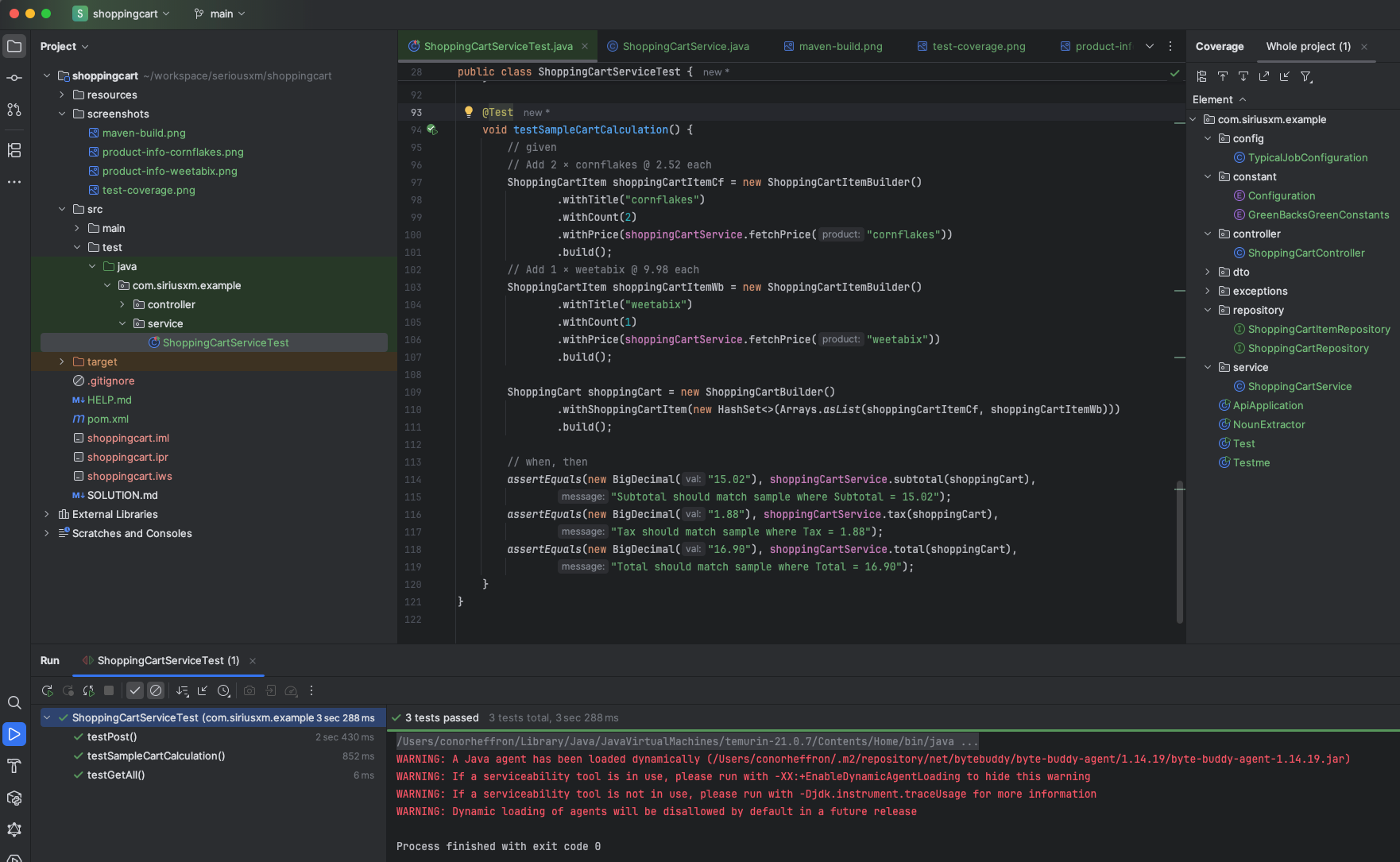Click the coverage filter funnel icon

click(x=1305, y=76)
